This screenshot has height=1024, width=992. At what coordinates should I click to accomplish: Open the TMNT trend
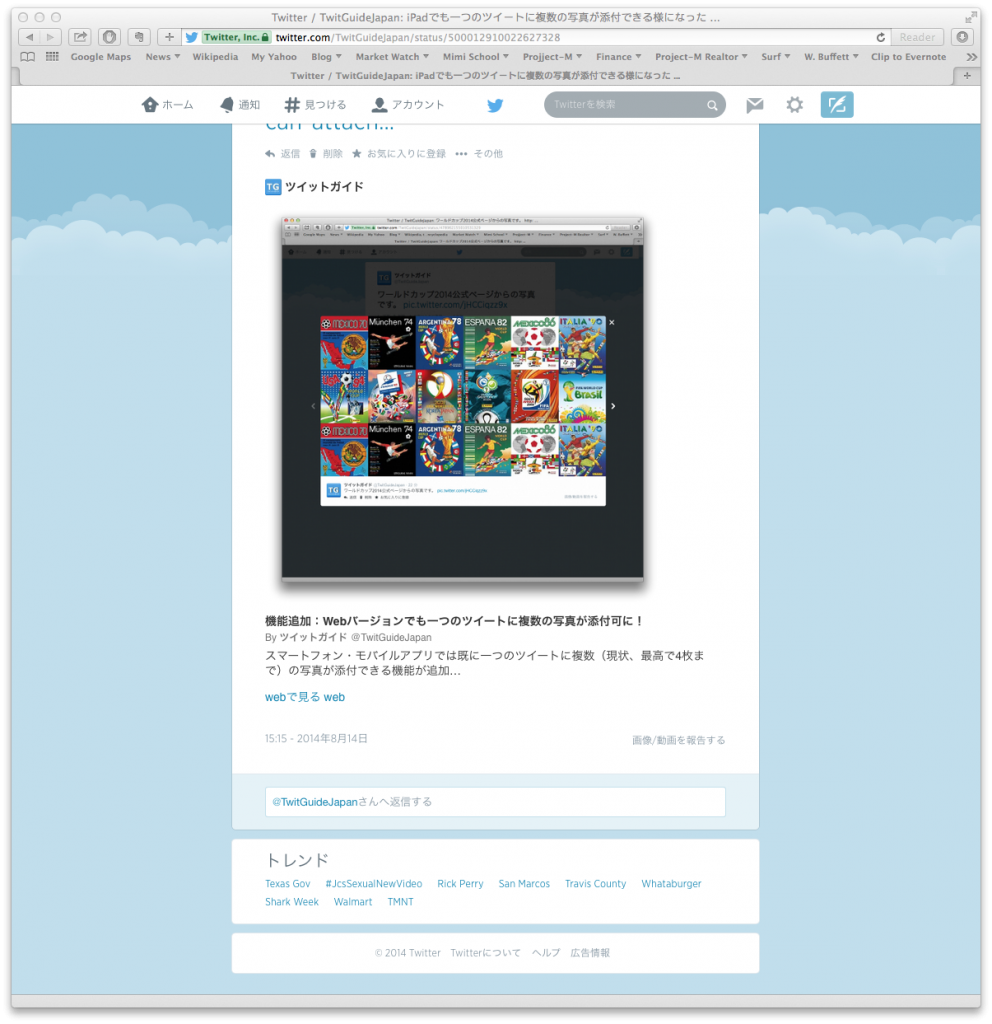400,902
